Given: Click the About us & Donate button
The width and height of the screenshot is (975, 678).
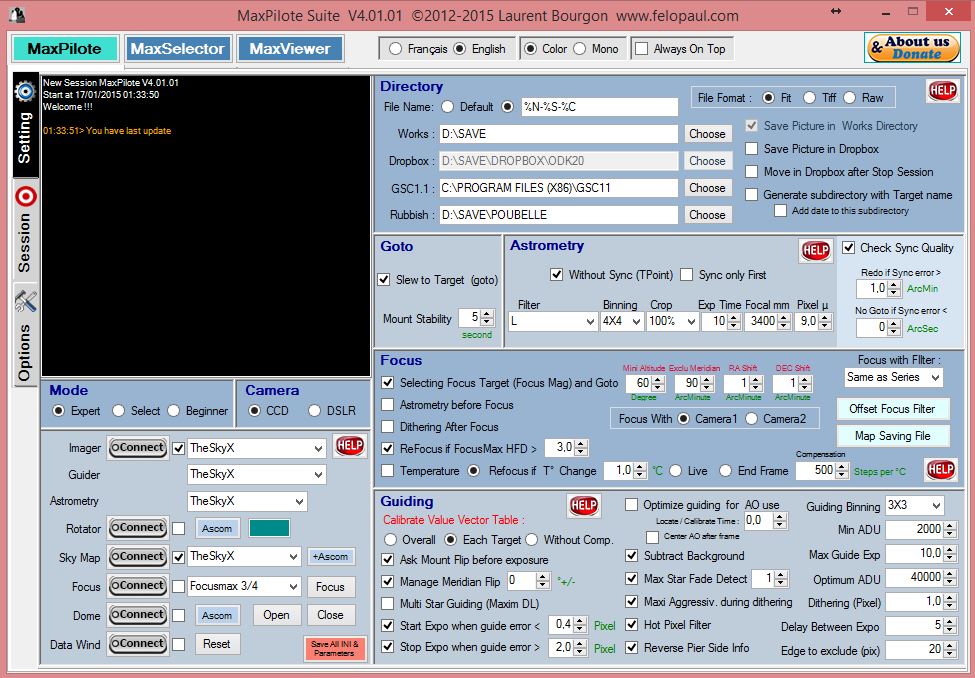Looking at the screenshot, I should 911,47.
